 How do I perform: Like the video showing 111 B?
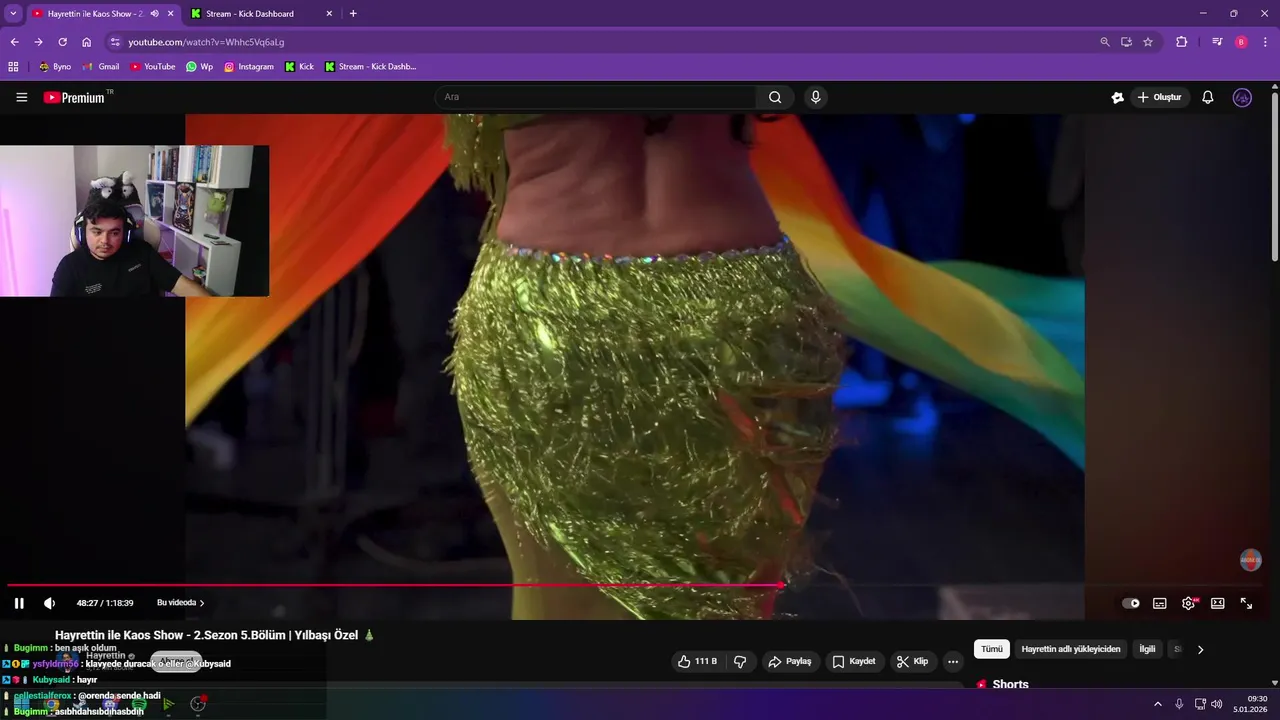click(x=697, y=661)
